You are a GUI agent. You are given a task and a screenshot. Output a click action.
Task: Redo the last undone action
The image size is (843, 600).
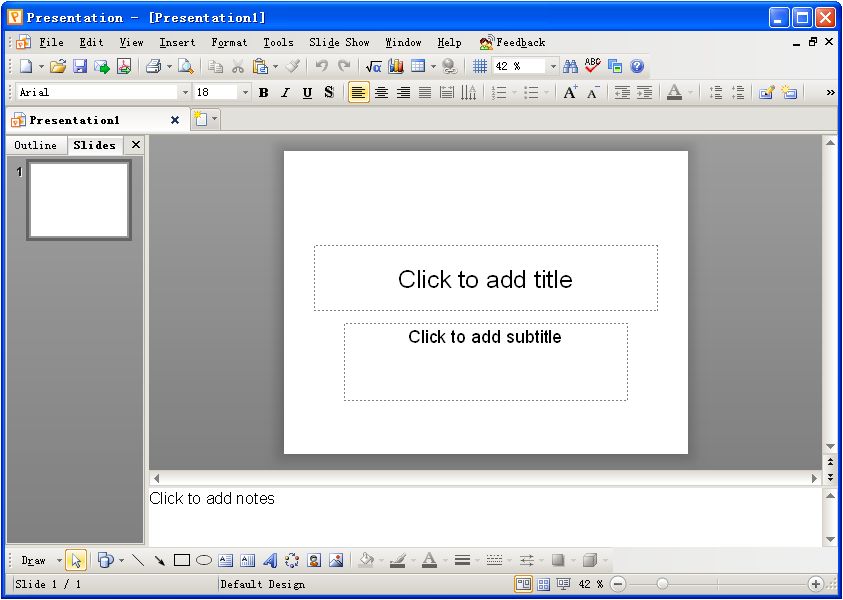(344, 66)
